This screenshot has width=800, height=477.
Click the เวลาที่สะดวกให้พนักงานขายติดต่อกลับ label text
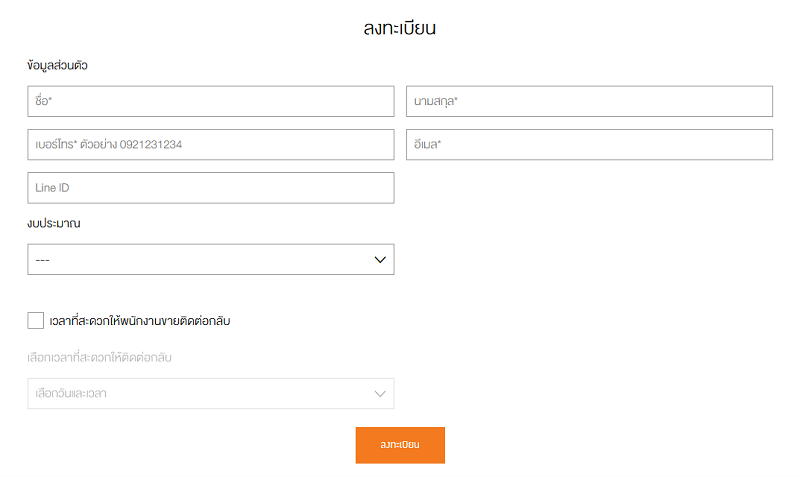(x=140, y=321)
